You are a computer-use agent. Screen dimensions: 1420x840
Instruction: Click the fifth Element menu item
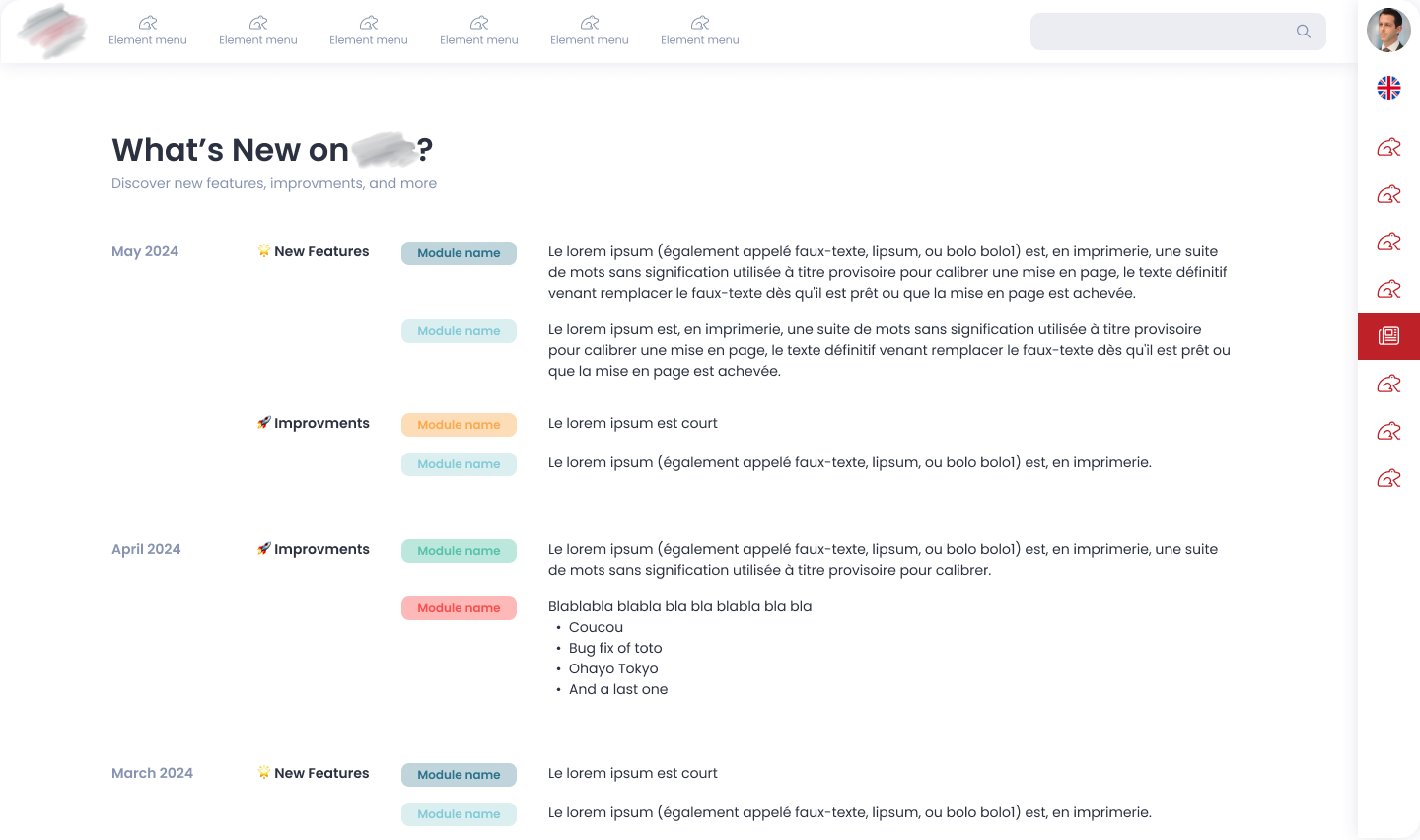[x=590, y=31]
